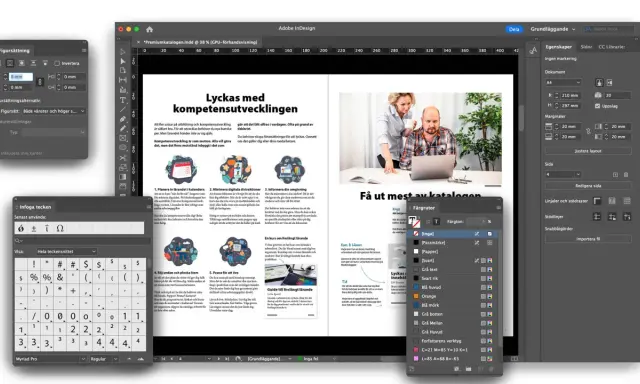Activate the Pen tool
The image size is (640, 384).
click(x=123, y=119)
